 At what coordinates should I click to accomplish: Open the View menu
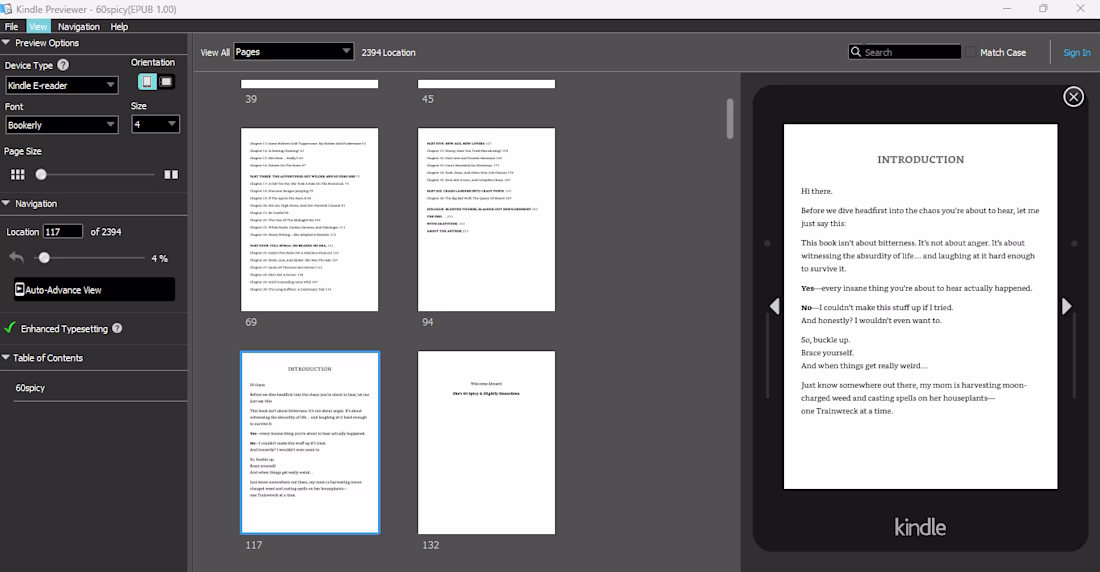pos(38,26)
